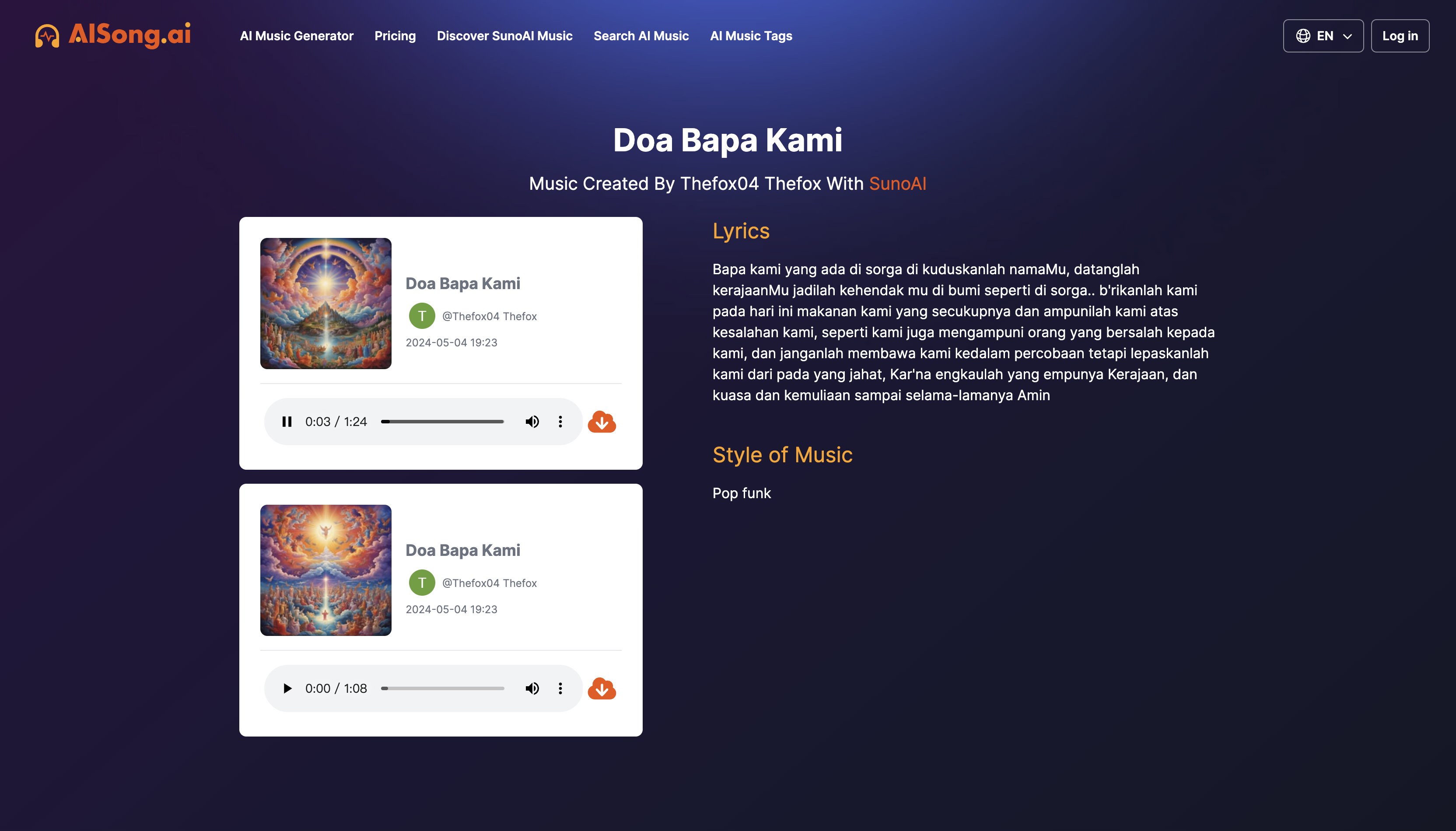
Task: Open the AI Music Generator menu item
Action: click(x=297, y=36)
